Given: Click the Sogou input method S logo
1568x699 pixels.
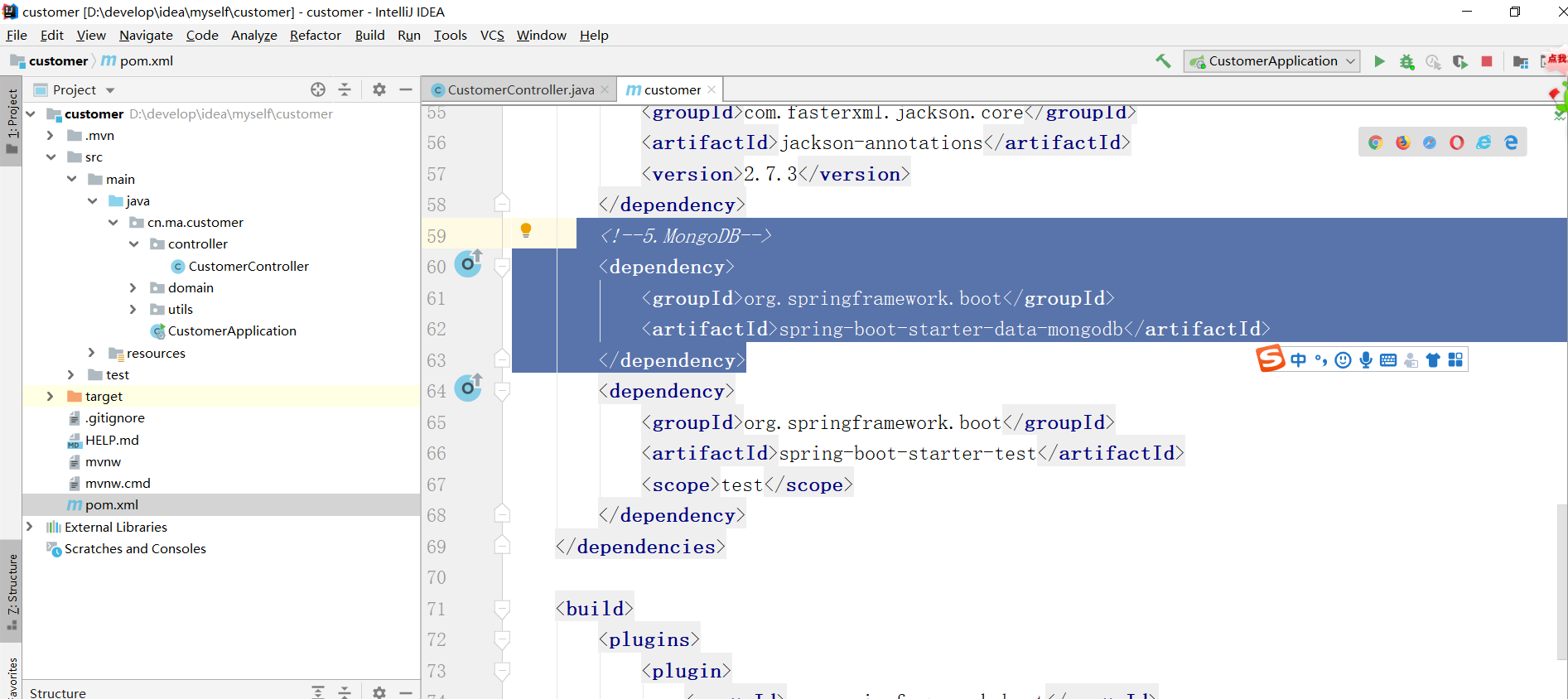Looking at the screenshot, I should point(1271,359).
